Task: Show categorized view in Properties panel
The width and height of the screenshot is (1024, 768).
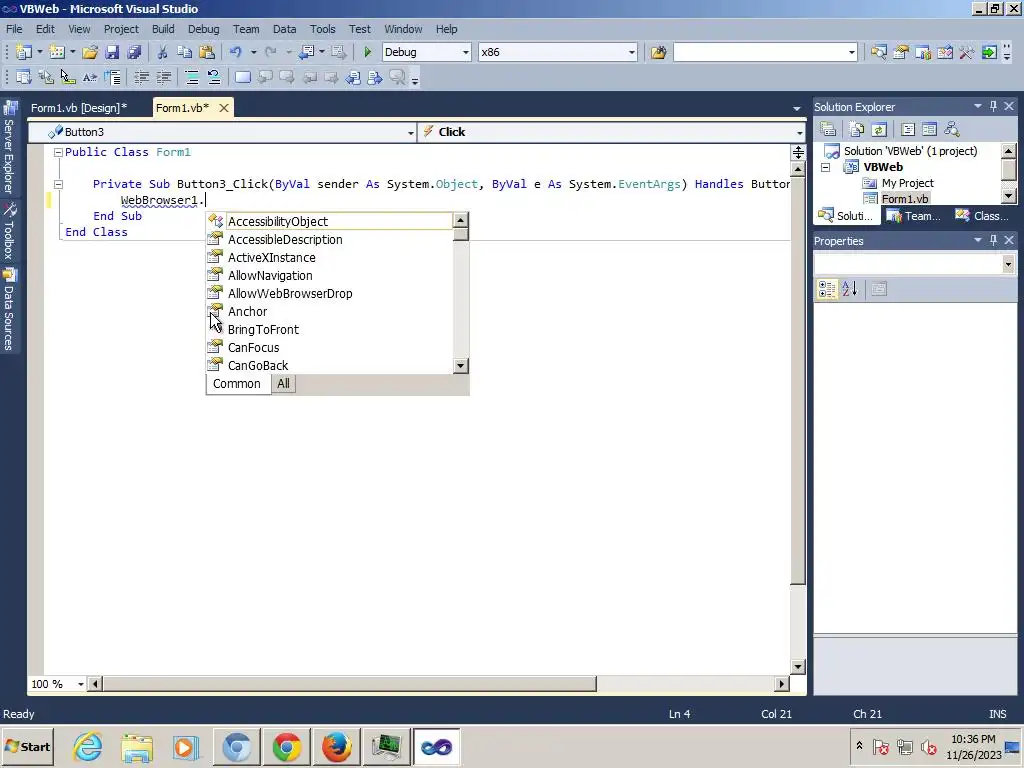Action: tap(827, 289)
